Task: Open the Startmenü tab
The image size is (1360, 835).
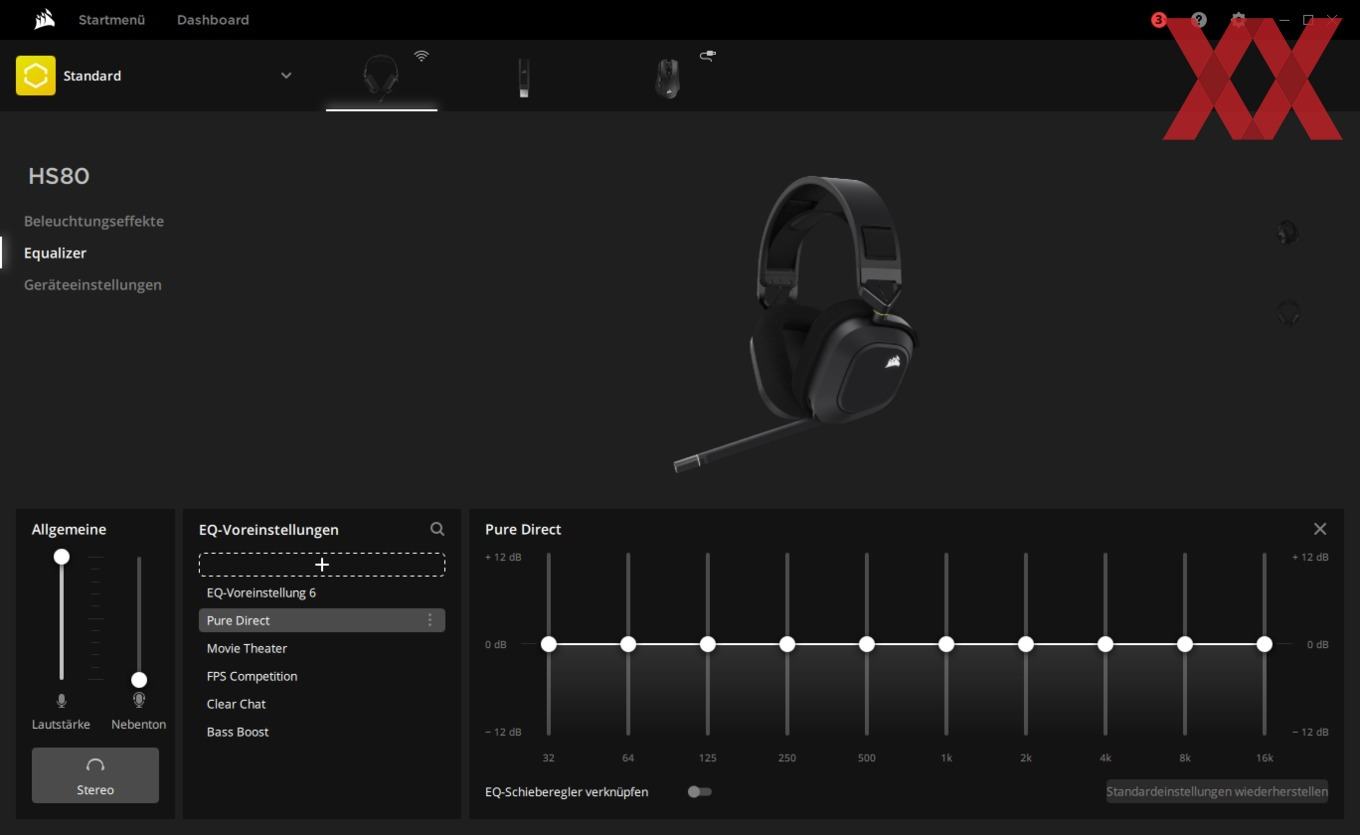Action: pyautogui.click(x=112, y=20)
